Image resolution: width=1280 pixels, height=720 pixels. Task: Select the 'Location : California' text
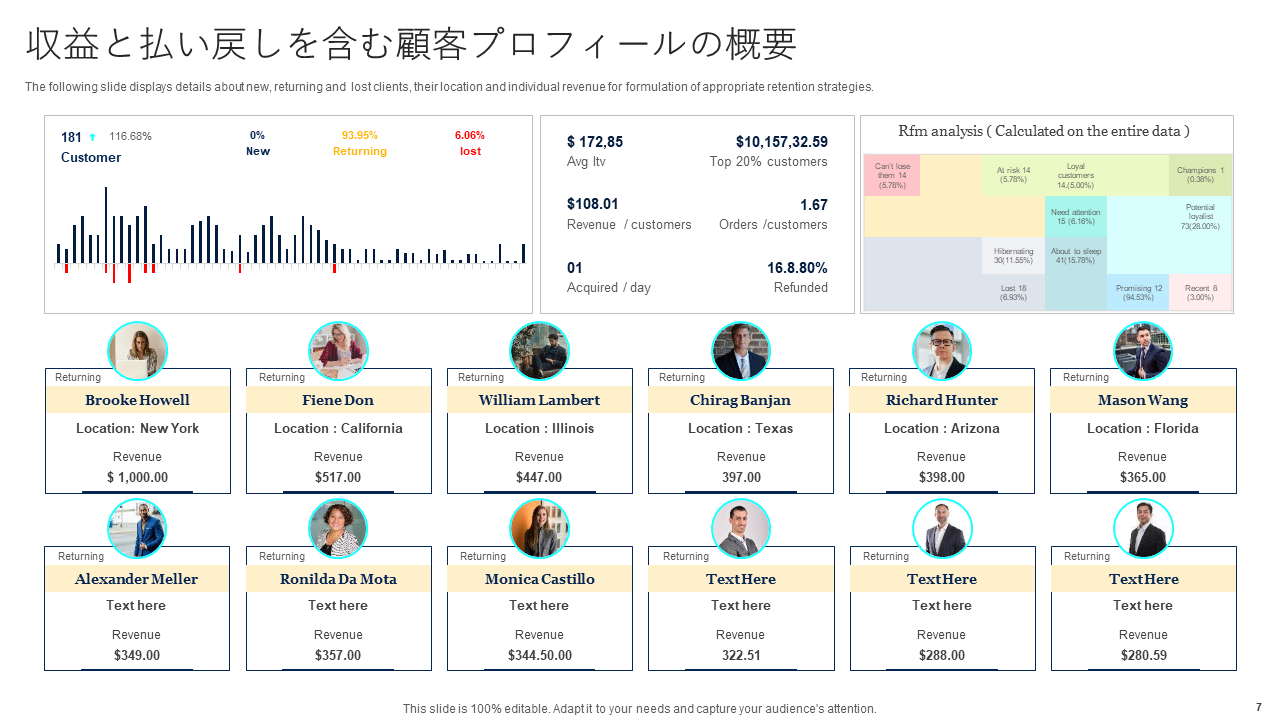pyautogui.click(x=338, y=428)
